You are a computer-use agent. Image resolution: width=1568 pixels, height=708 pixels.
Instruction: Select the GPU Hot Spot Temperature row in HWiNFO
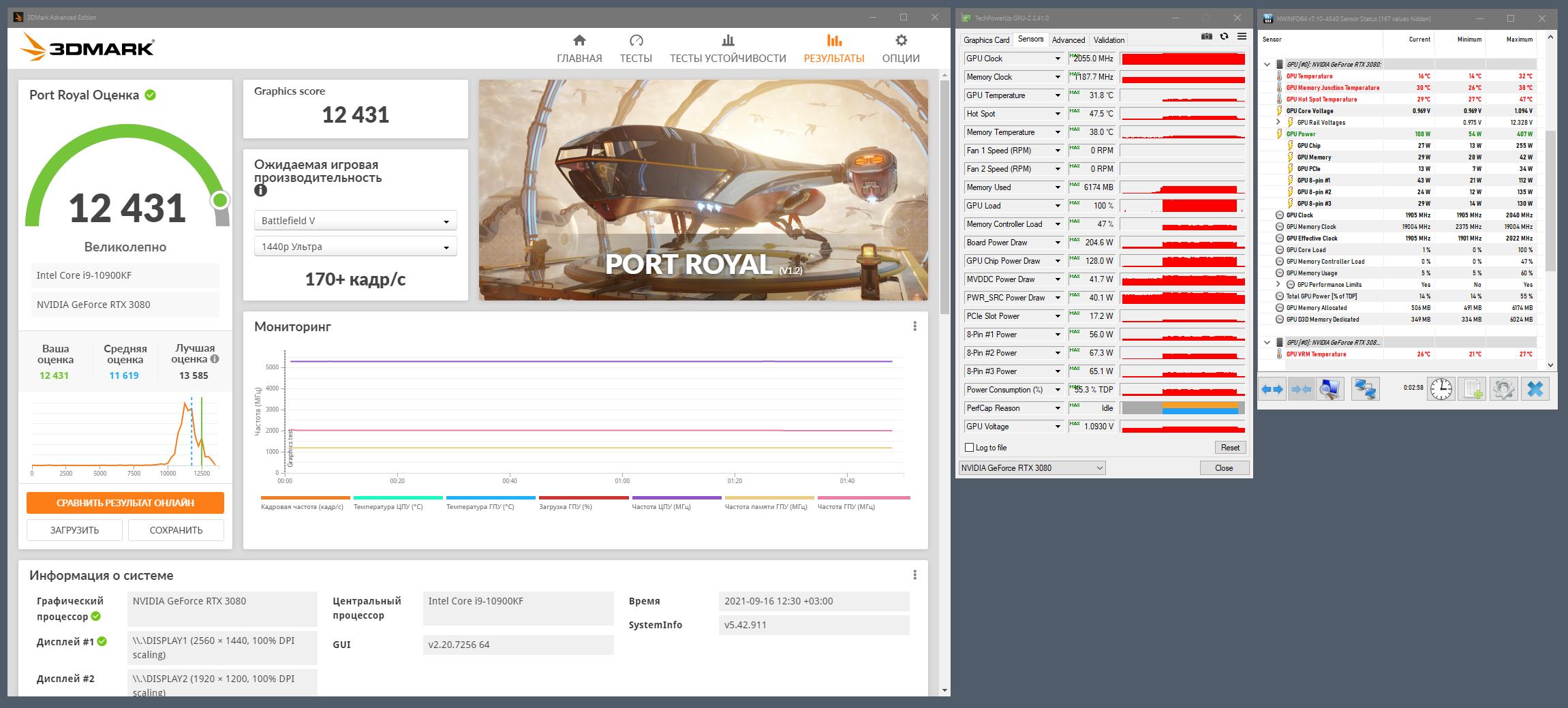[x=1397, y=99]
